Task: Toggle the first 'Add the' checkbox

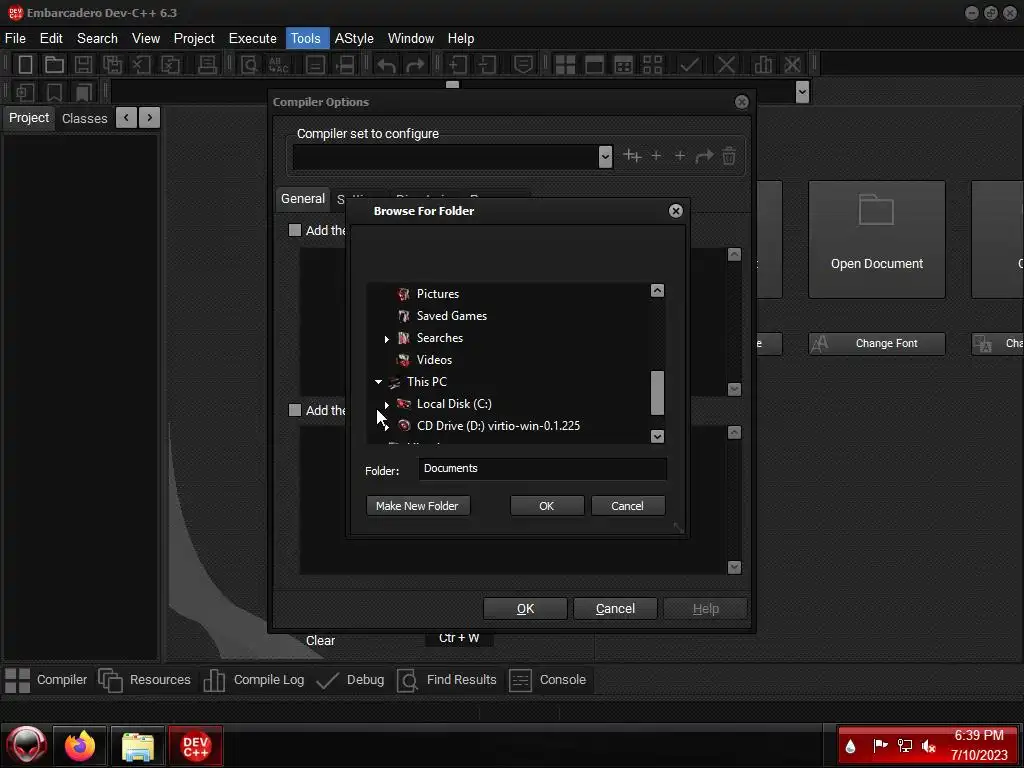Action: point(295,230)
